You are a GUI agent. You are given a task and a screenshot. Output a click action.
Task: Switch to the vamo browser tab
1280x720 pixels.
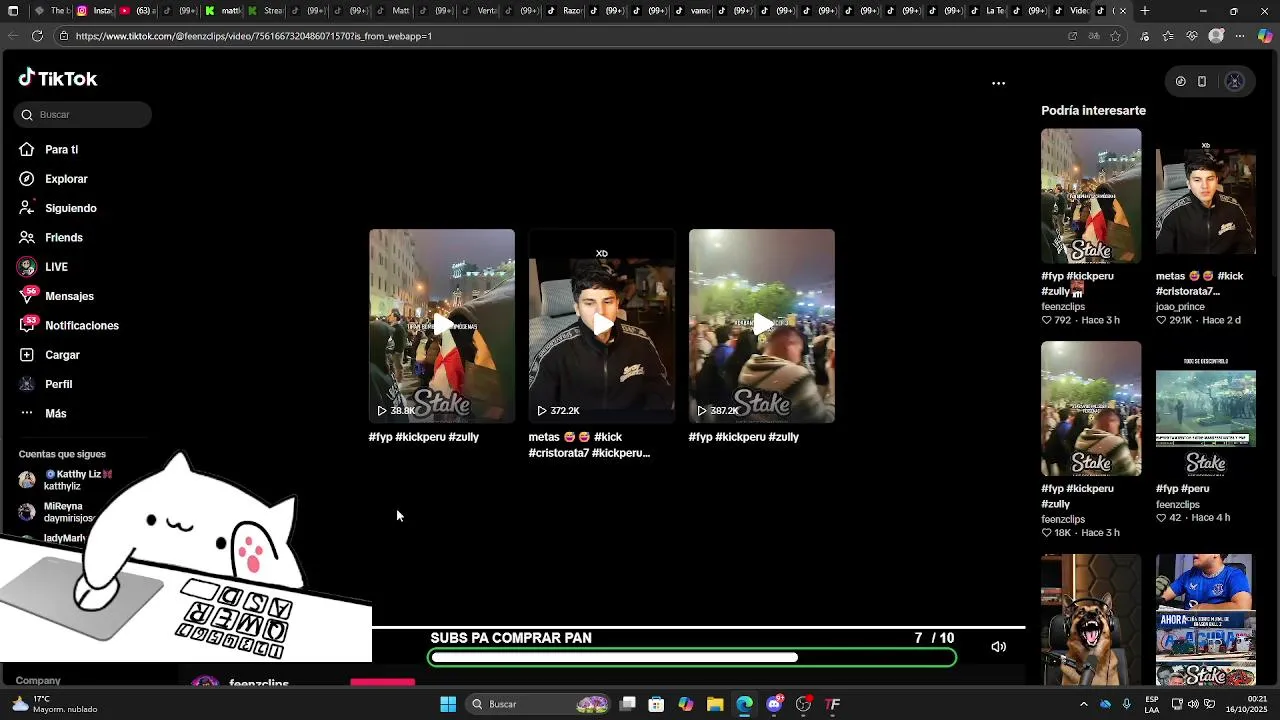click(x=693, y=11)
